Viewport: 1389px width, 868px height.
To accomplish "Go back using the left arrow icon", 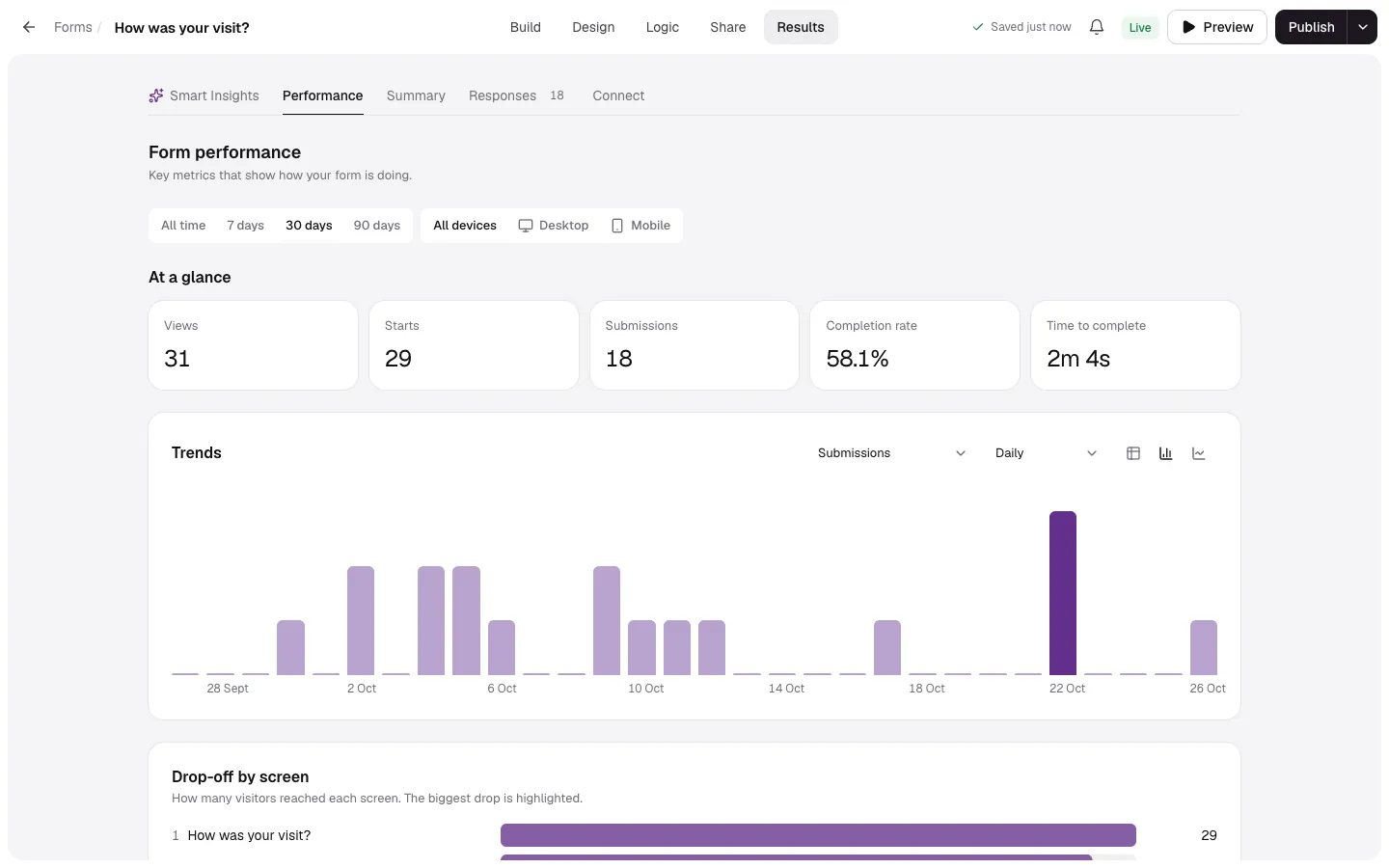I will [x=29, y=27].
